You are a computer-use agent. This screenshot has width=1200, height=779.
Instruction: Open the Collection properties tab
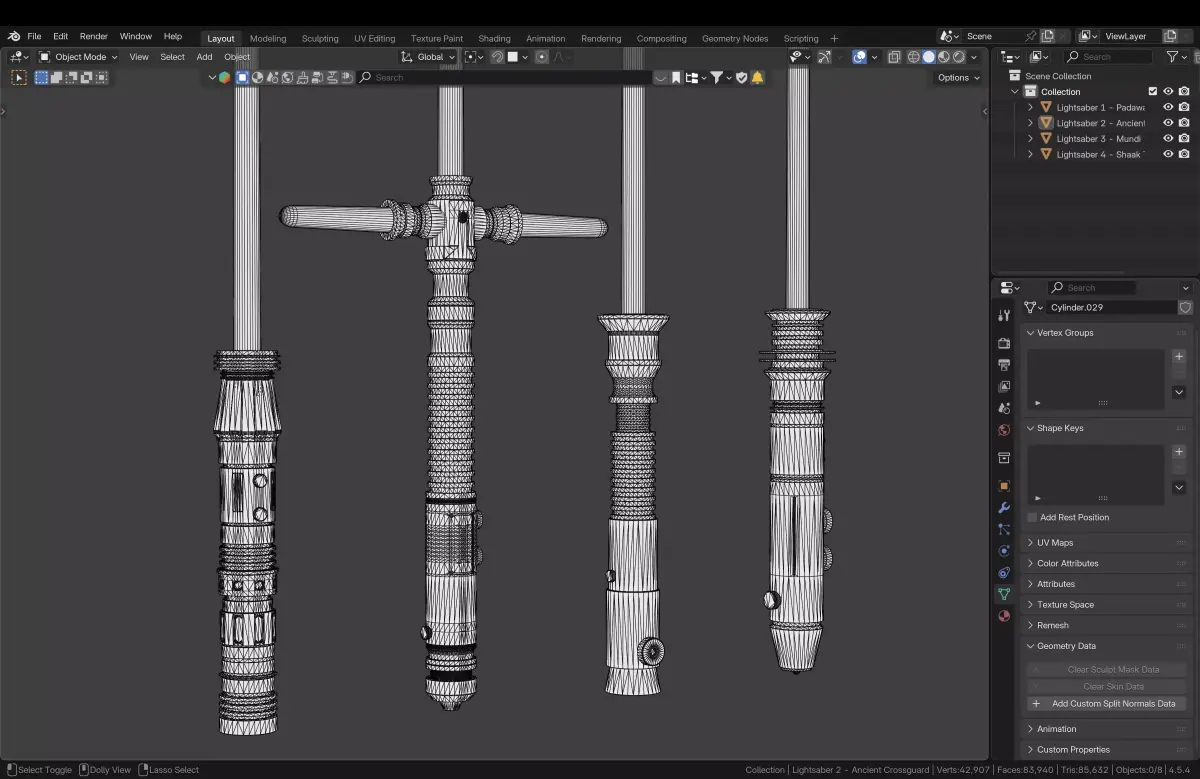tap(1004, 458)
